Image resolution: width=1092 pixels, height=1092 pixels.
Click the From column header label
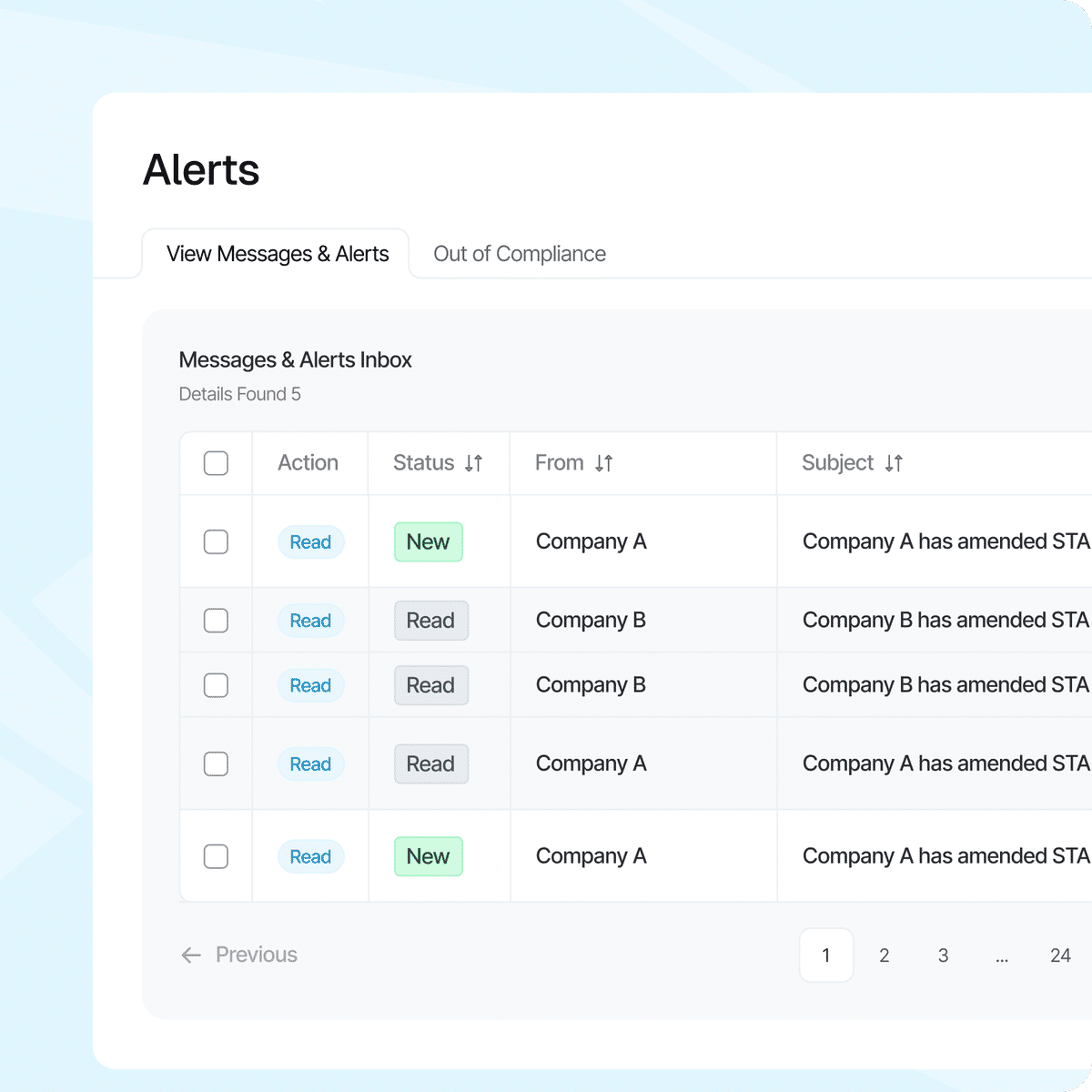(x=559, y=462)
